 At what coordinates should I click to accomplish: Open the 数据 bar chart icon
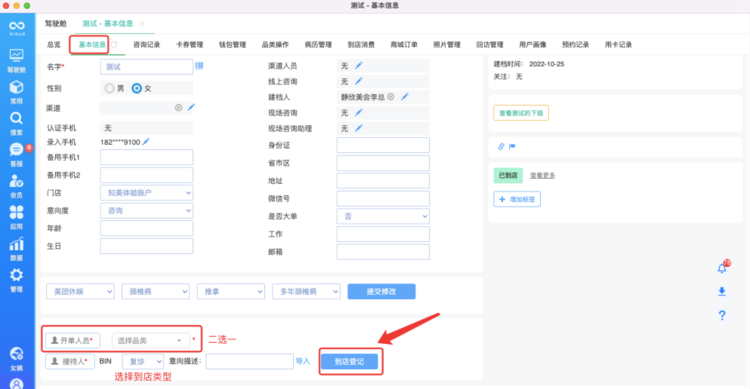click(x=16, y=244)
